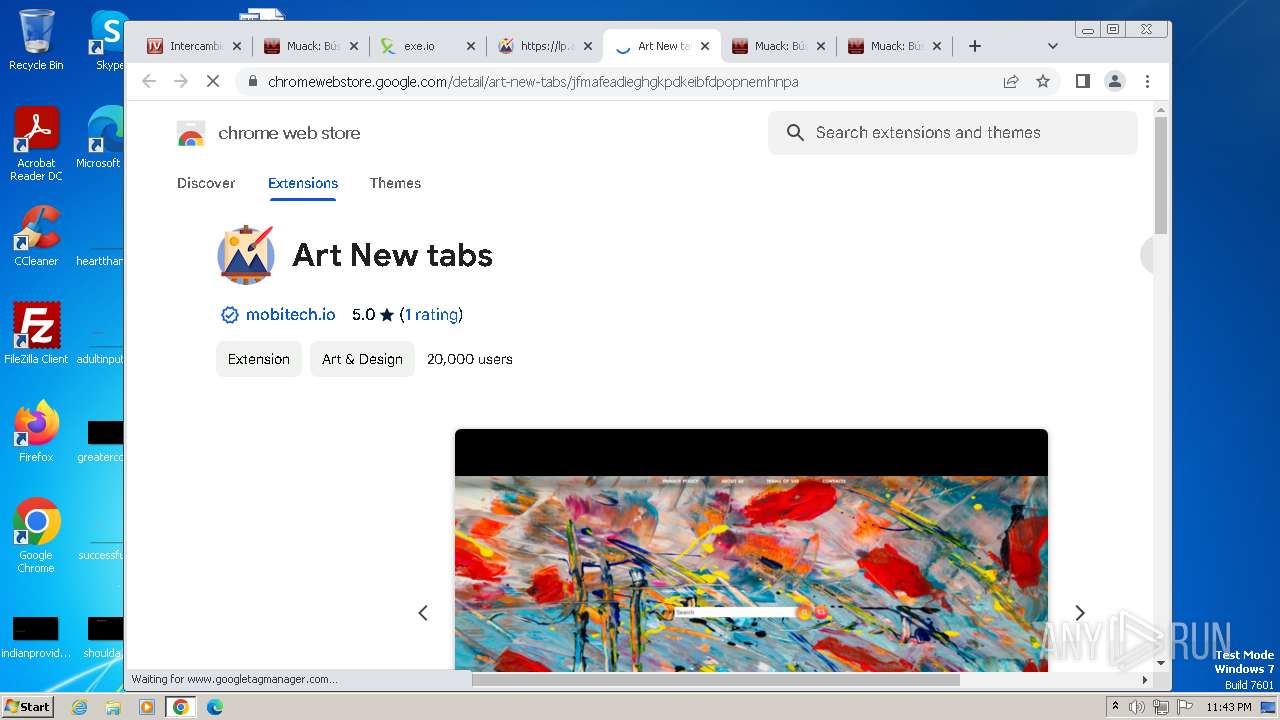Open FileZilla Client desktop shortcut

coord(36,334)
